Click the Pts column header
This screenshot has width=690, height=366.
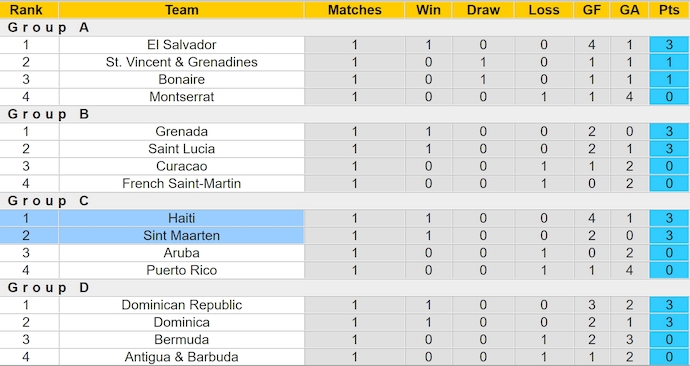(x=669, y=10)
